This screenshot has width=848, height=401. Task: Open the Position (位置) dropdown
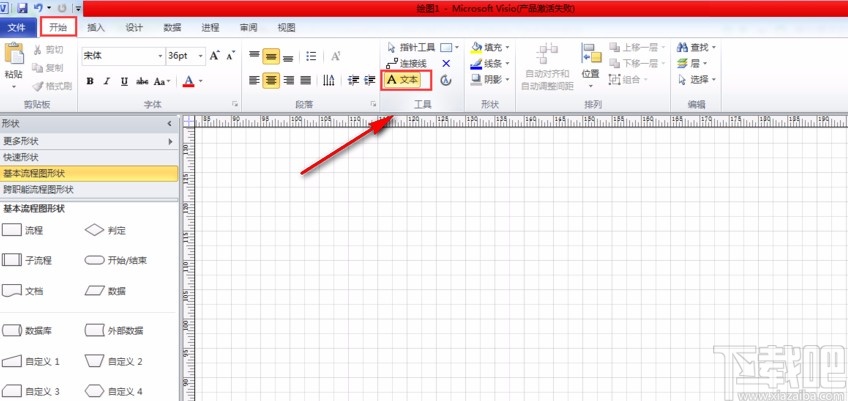tap(591, 67)
